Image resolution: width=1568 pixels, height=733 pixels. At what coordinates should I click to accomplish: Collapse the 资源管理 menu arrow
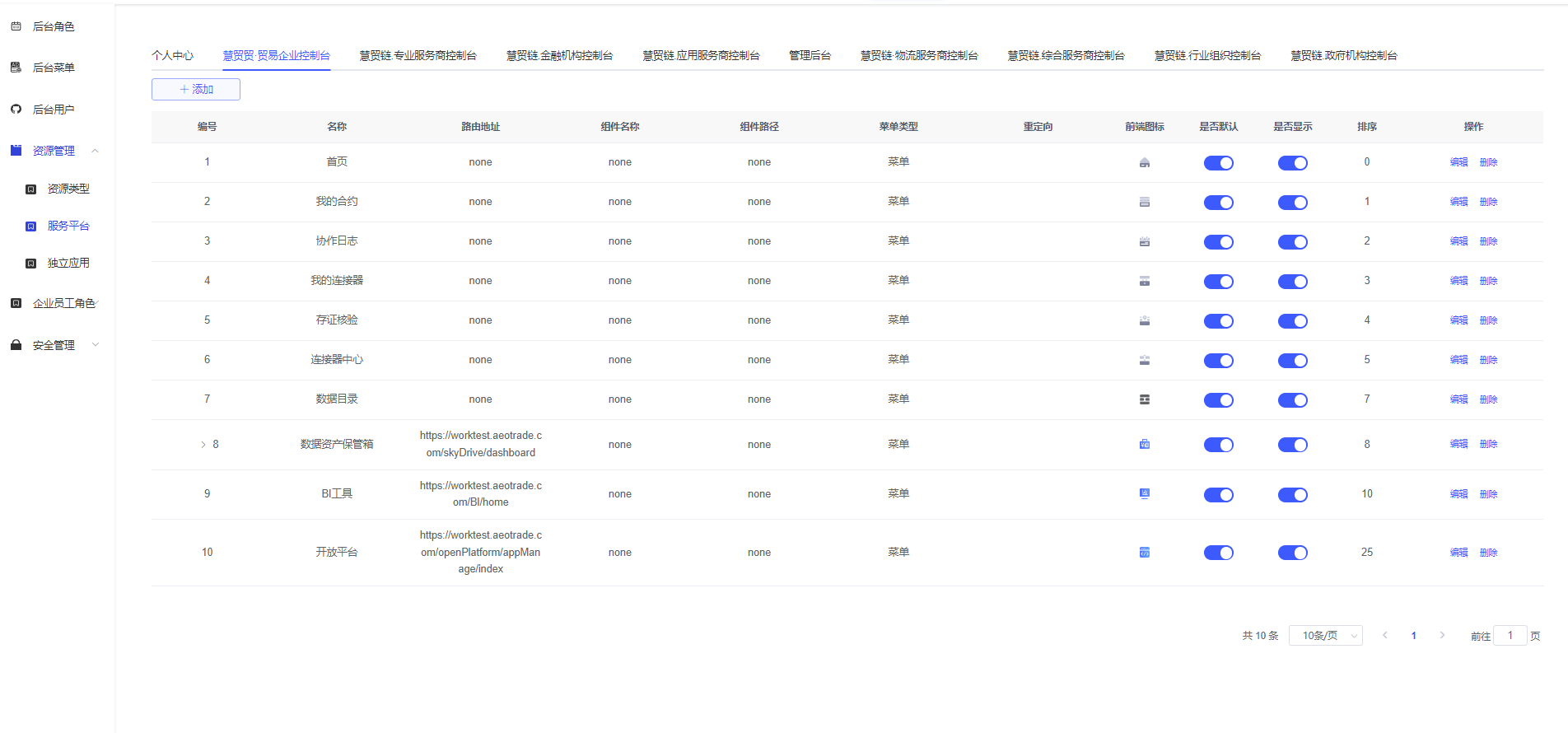click(95, 151)
